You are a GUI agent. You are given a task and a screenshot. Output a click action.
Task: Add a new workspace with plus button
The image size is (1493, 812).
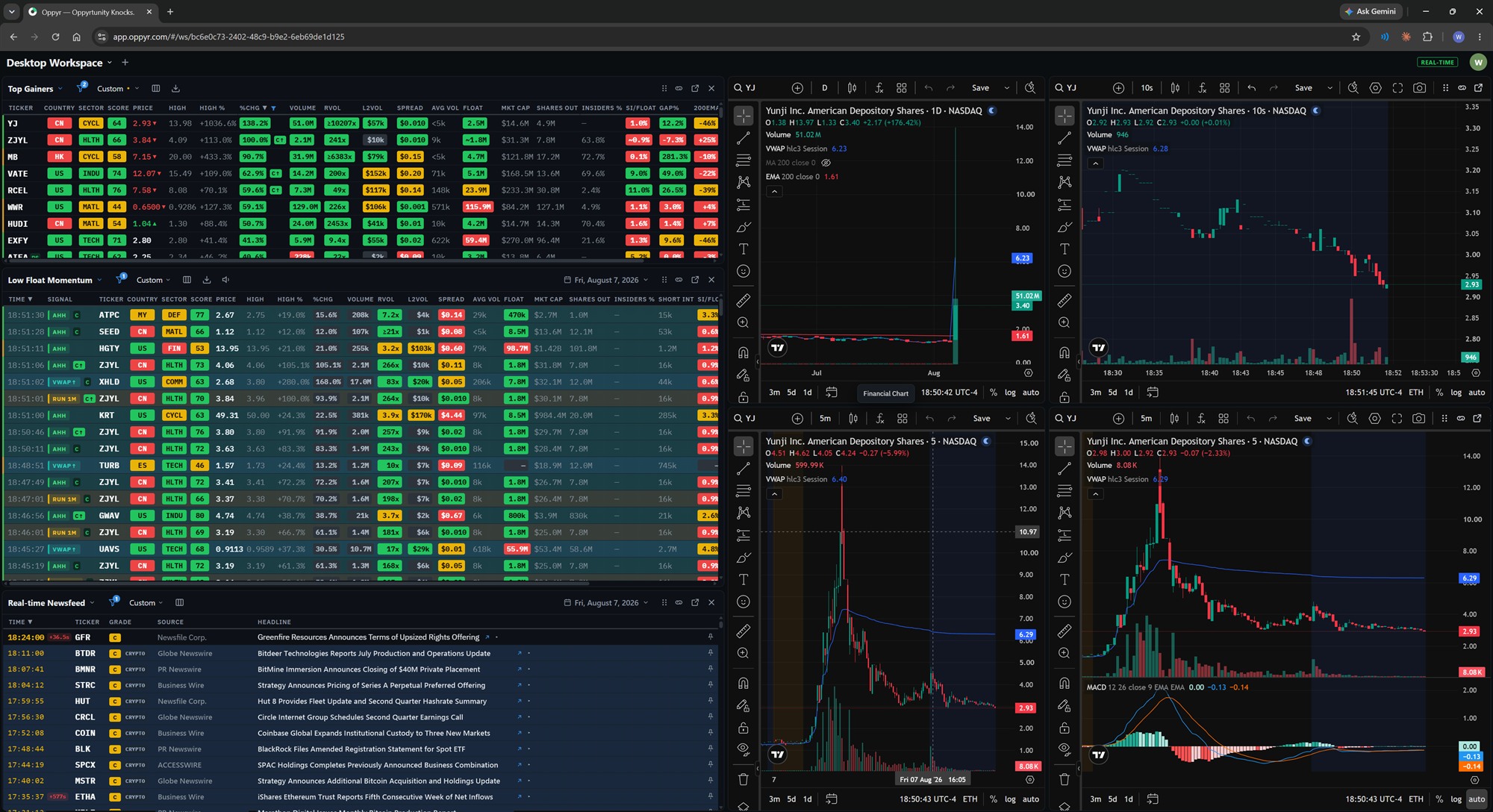pos(125,63)
